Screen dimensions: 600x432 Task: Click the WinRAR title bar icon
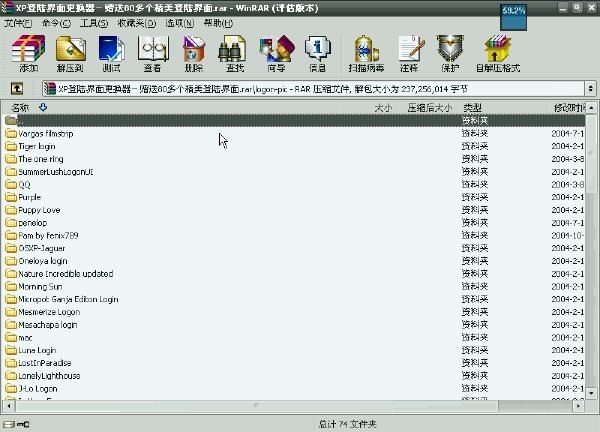click(8, 8)
